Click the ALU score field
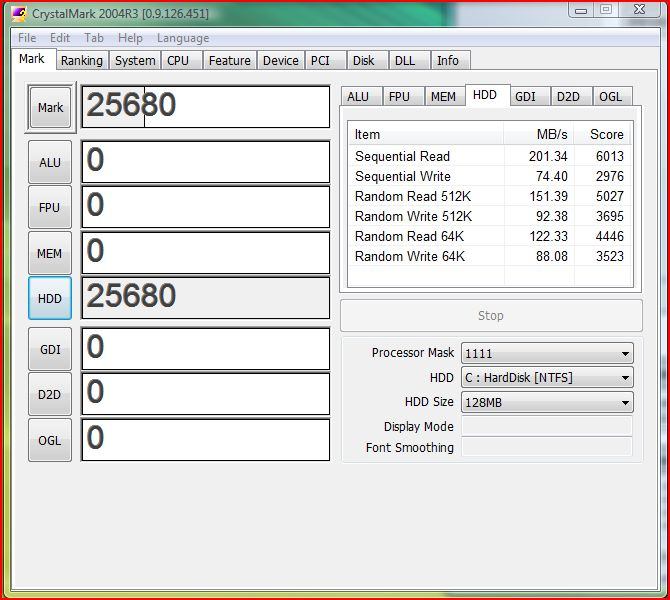 click(206, 162)
